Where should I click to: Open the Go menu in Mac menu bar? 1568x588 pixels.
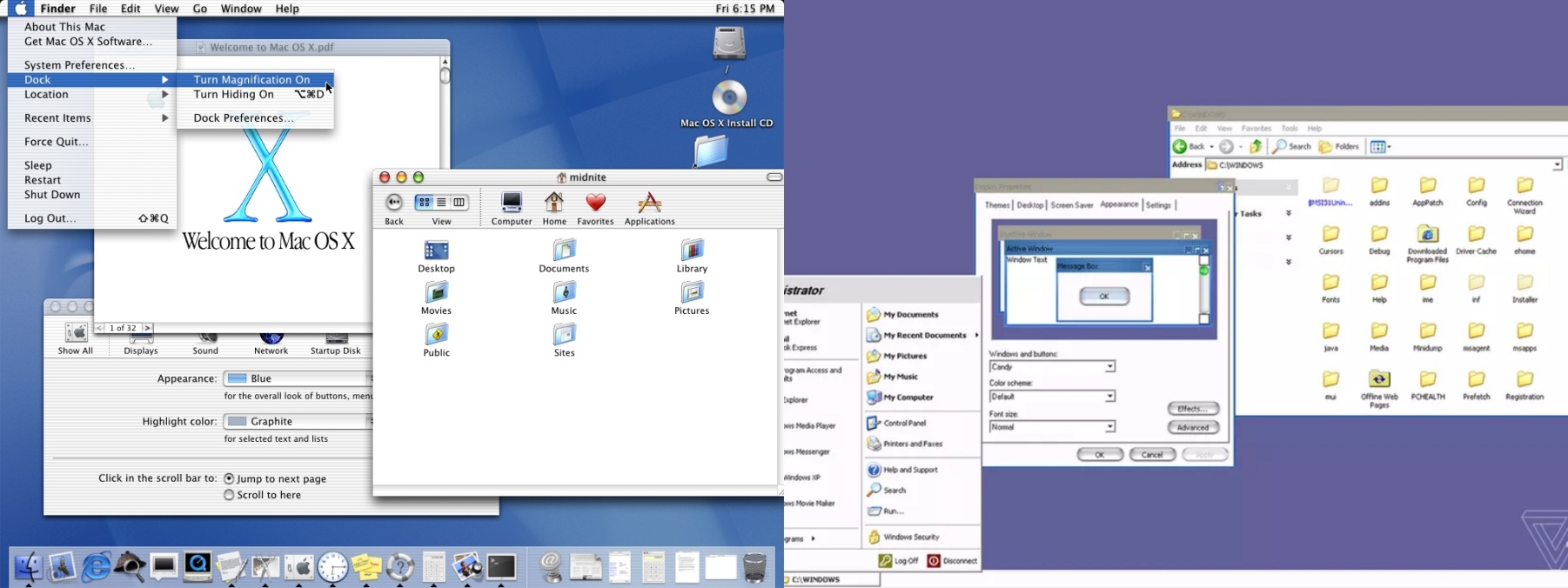(200, 9)
